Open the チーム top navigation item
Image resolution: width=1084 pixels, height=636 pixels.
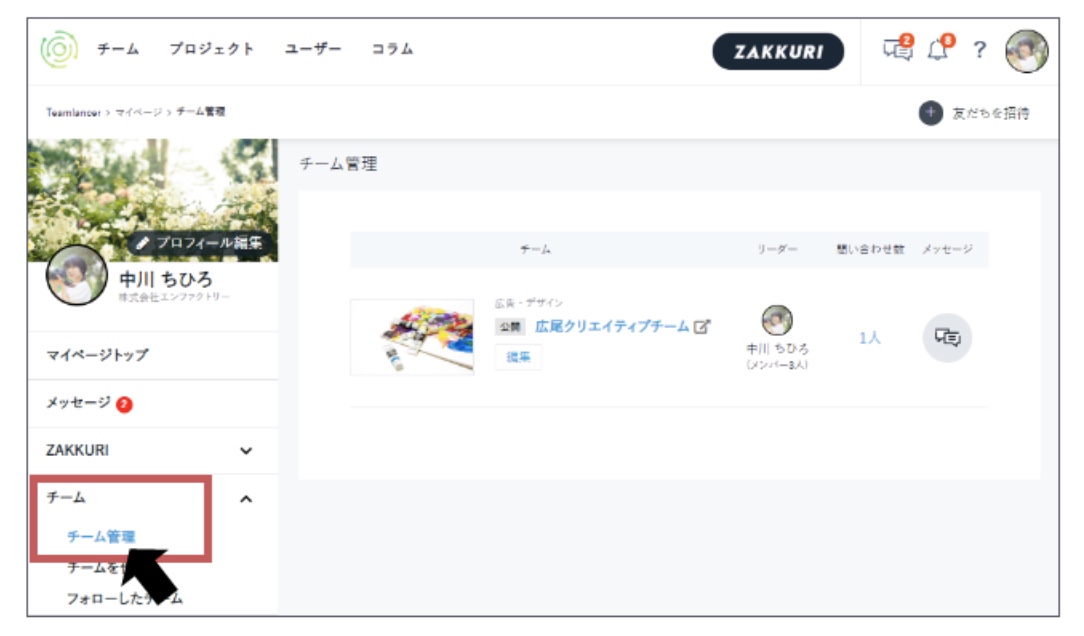click(x=118, y=49)
